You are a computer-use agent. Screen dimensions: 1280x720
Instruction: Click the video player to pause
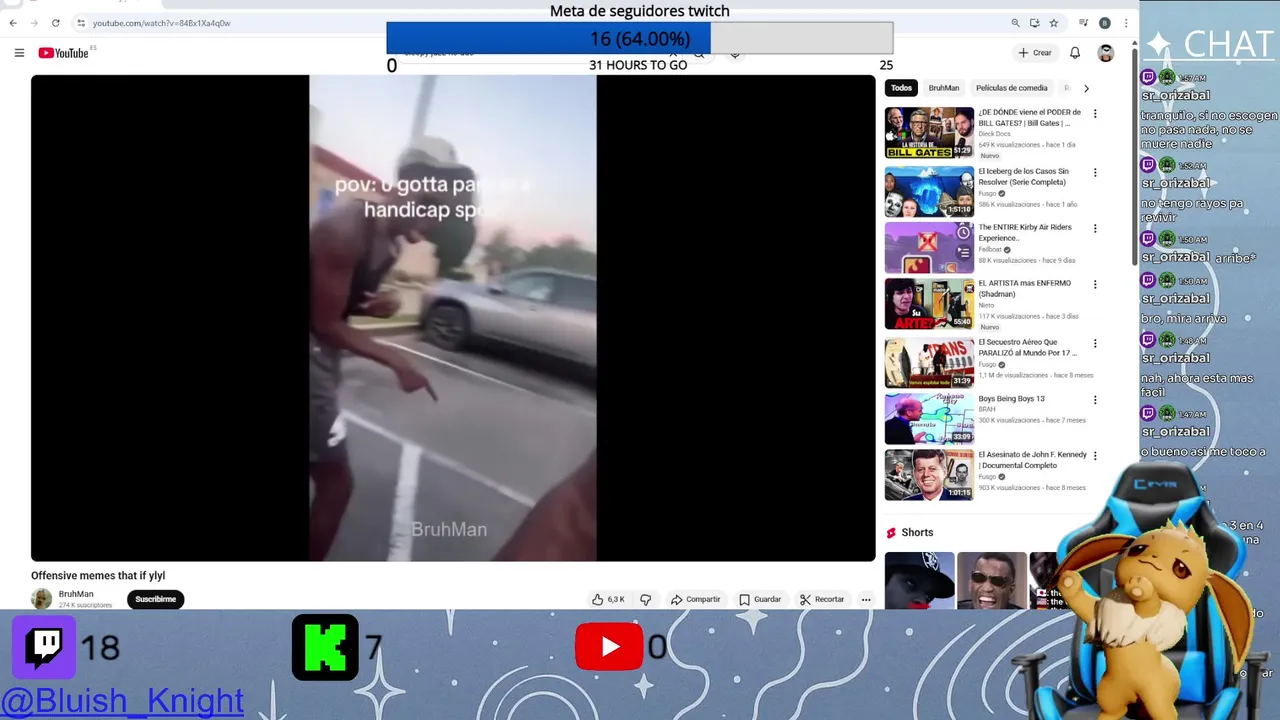coord(453,318)
